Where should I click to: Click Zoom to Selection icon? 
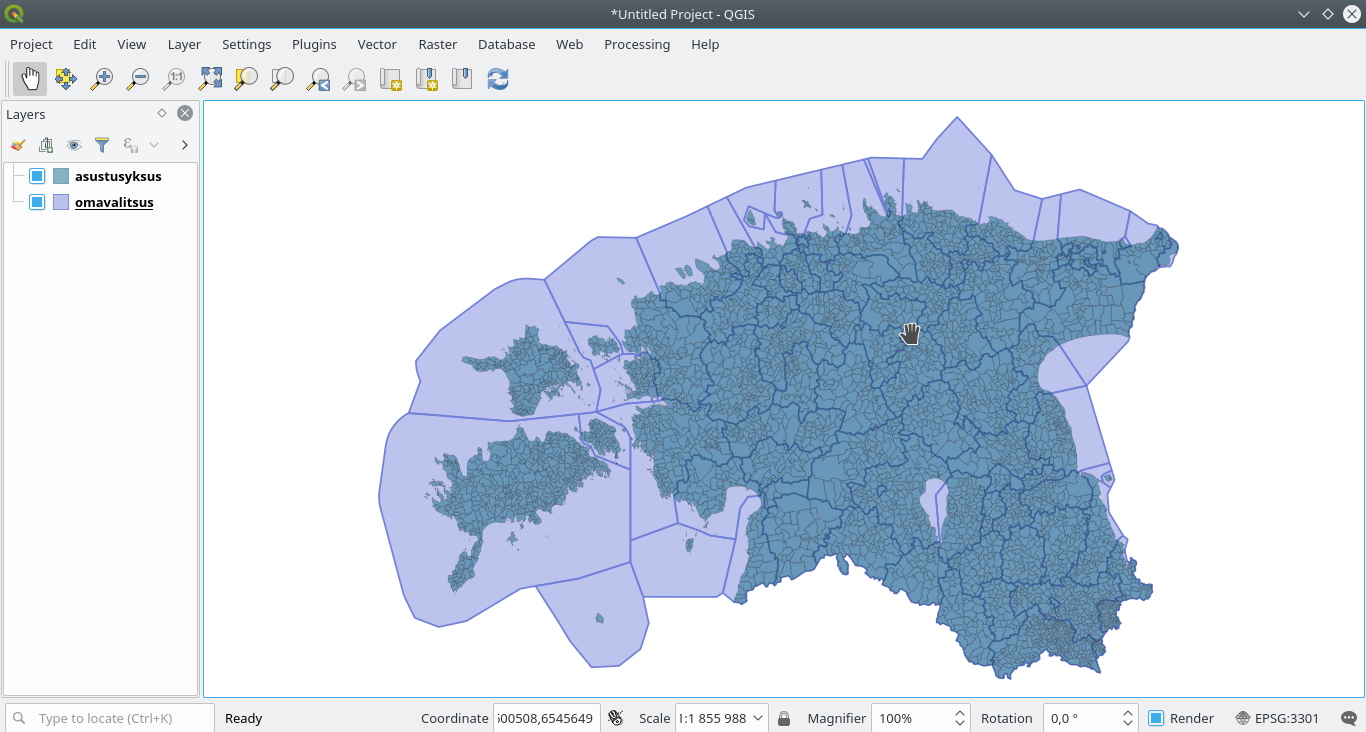point(246,78)
